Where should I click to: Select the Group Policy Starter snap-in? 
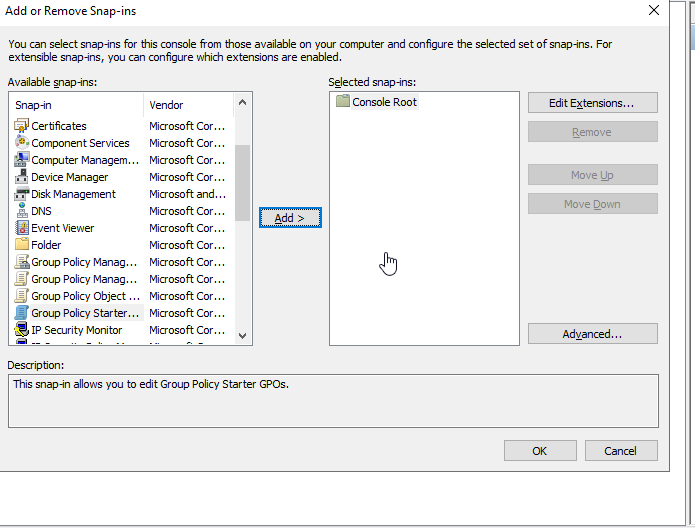point(84,313)
